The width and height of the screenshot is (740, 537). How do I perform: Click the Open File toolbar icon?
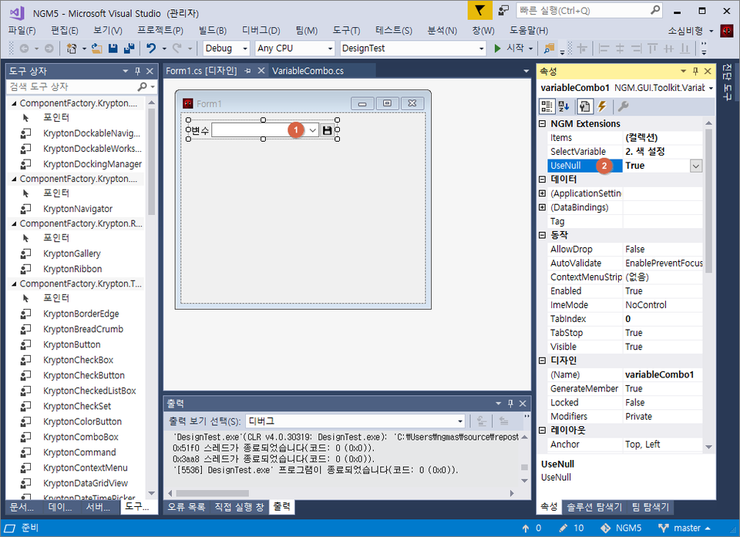[x=97, y=48]
